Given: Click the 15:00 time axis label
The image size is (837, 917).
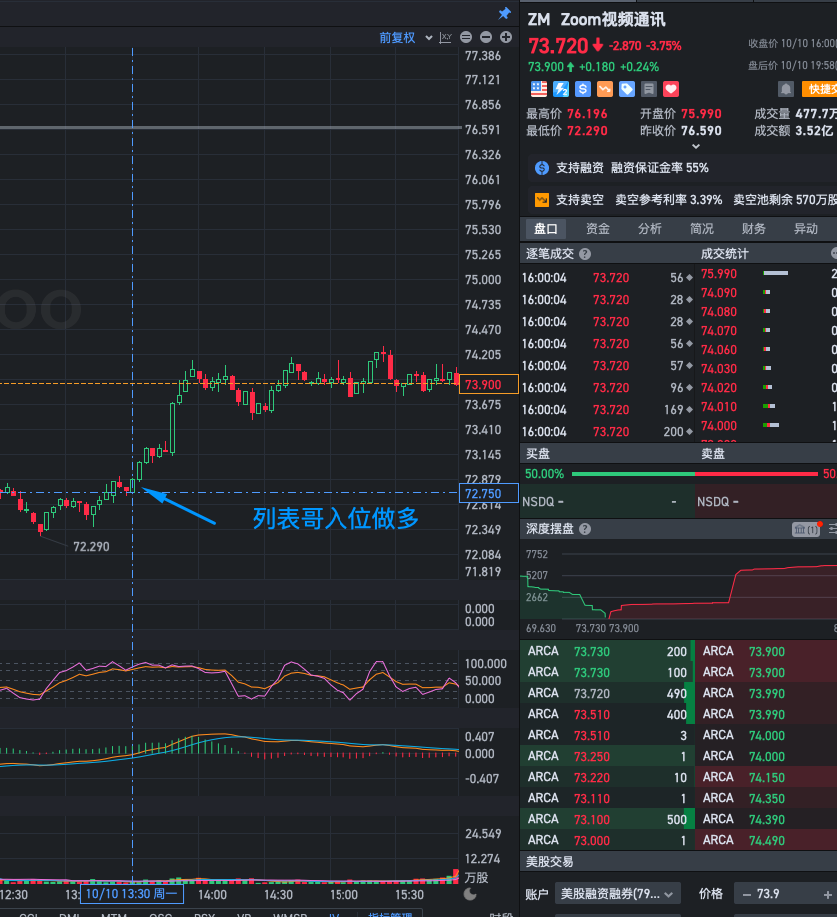Looking at the screenshot, I should pos(344,895).
